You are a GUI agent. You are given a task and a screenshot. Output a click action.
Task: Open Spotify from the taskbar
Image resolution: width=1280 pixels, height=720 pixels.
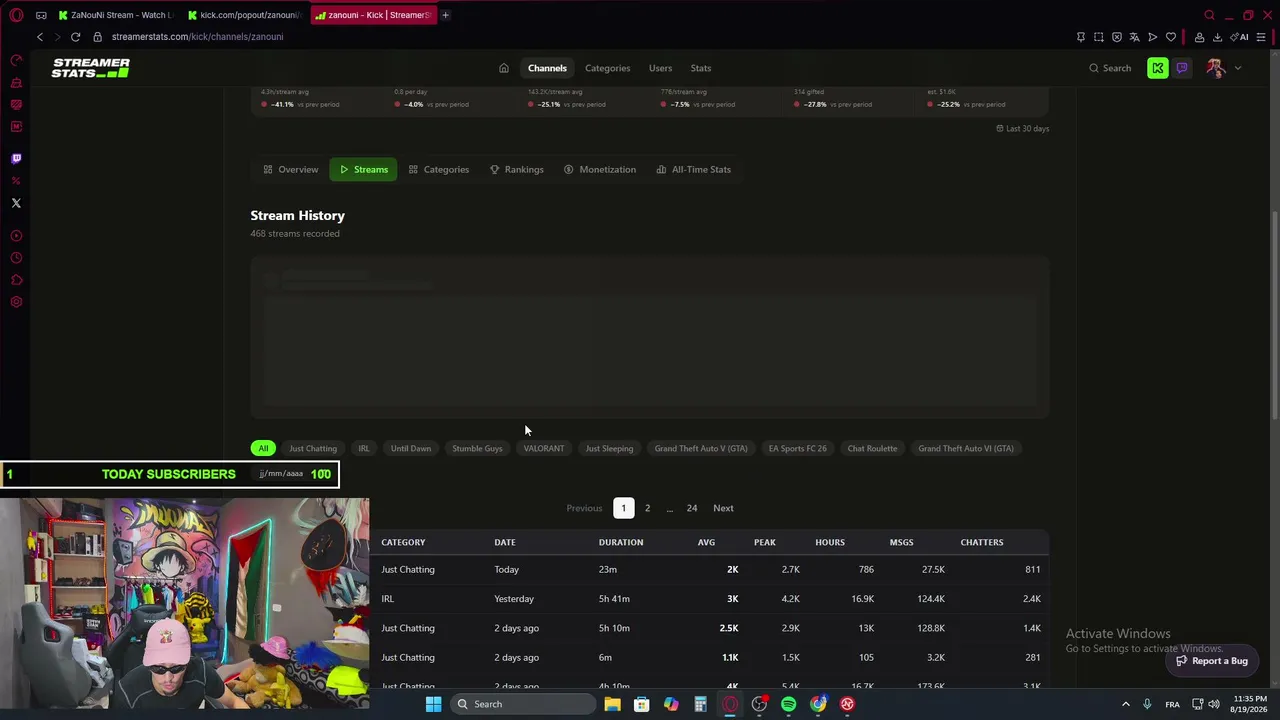[789, 704]
